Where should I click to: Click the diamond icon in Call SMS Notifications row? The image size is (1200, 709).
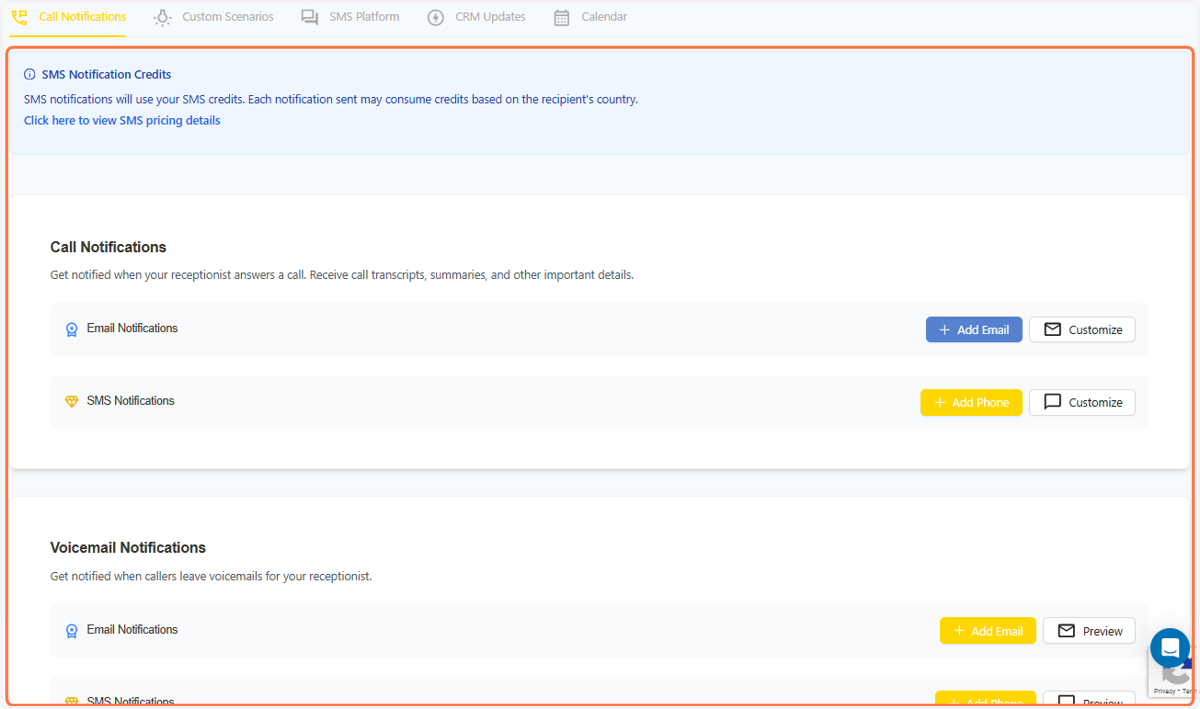coord(71,402)
